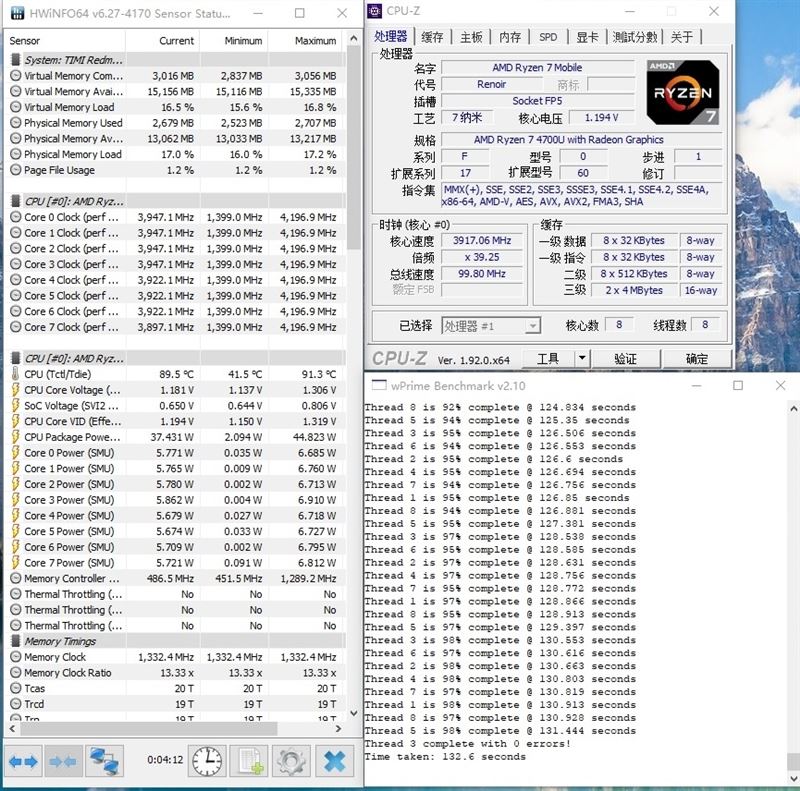Click HWiNFO horizontal scrollbar right arrow
The height and width of the screenshot is (791, 800).
(338, 729)
